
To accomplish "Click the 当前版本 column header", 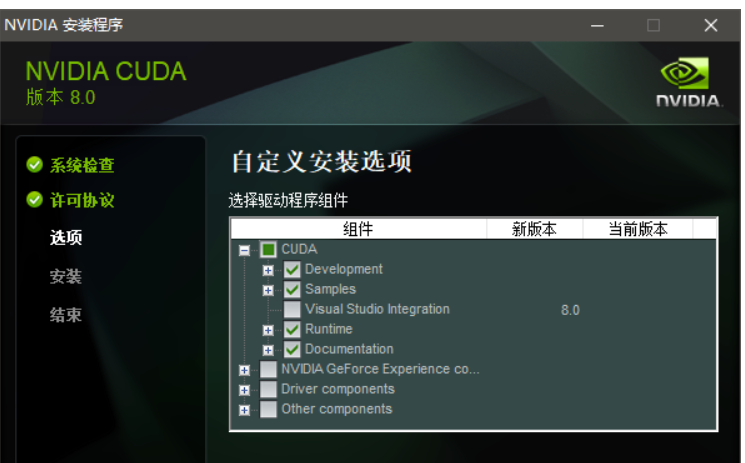I will [638, 229].
